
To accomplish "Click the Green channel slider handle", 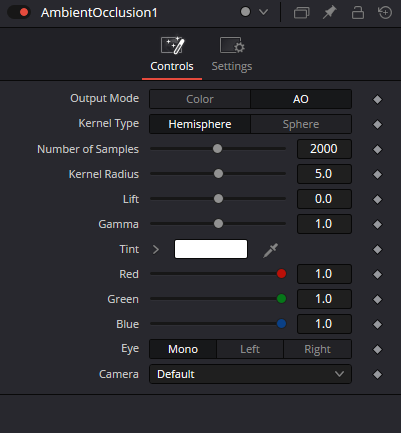I will point(281,299).
